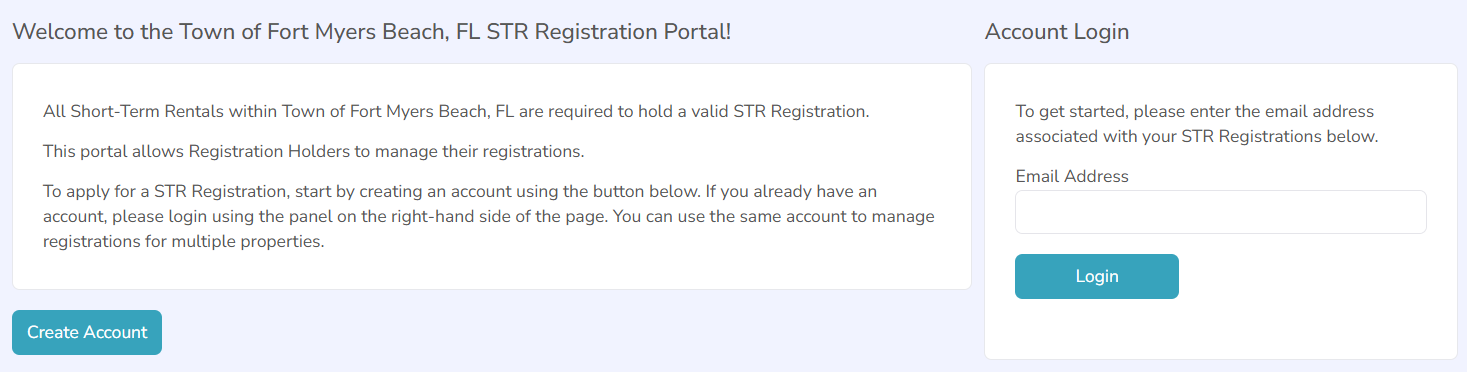Image resolution: width=1467 pixels, height=372 pixels.
Task: Submit the form with the Login button
Action: (x=1097, y=276)
